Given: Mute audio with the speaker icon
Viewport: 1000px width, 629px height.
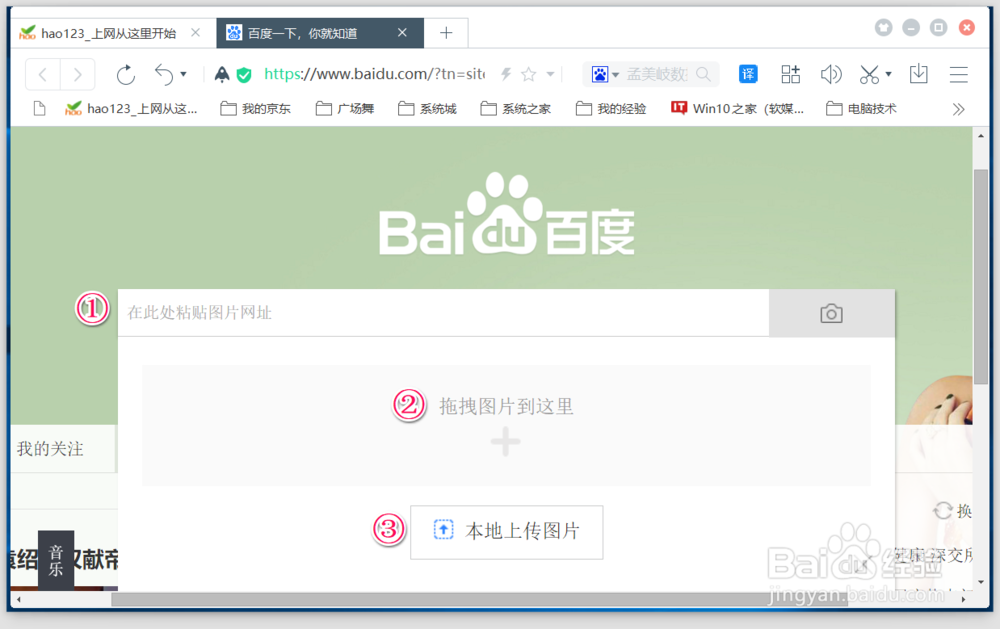Looking at the screenshot, I should point(831,75).
